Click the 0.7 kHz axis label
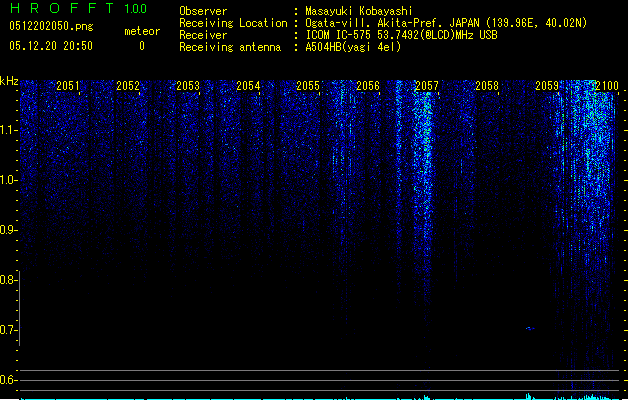Viewport: 629px width, 400px height. 9,330
